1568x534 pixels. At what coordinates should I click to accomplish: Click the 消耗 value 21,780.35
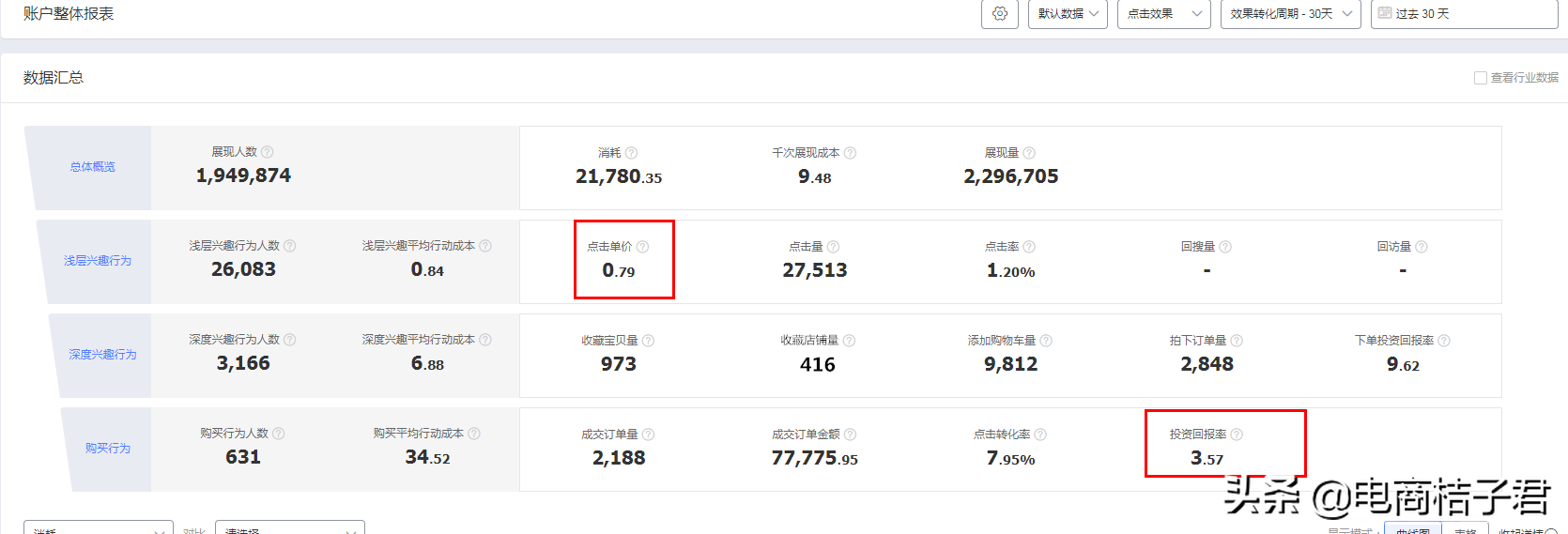point(619,176)
